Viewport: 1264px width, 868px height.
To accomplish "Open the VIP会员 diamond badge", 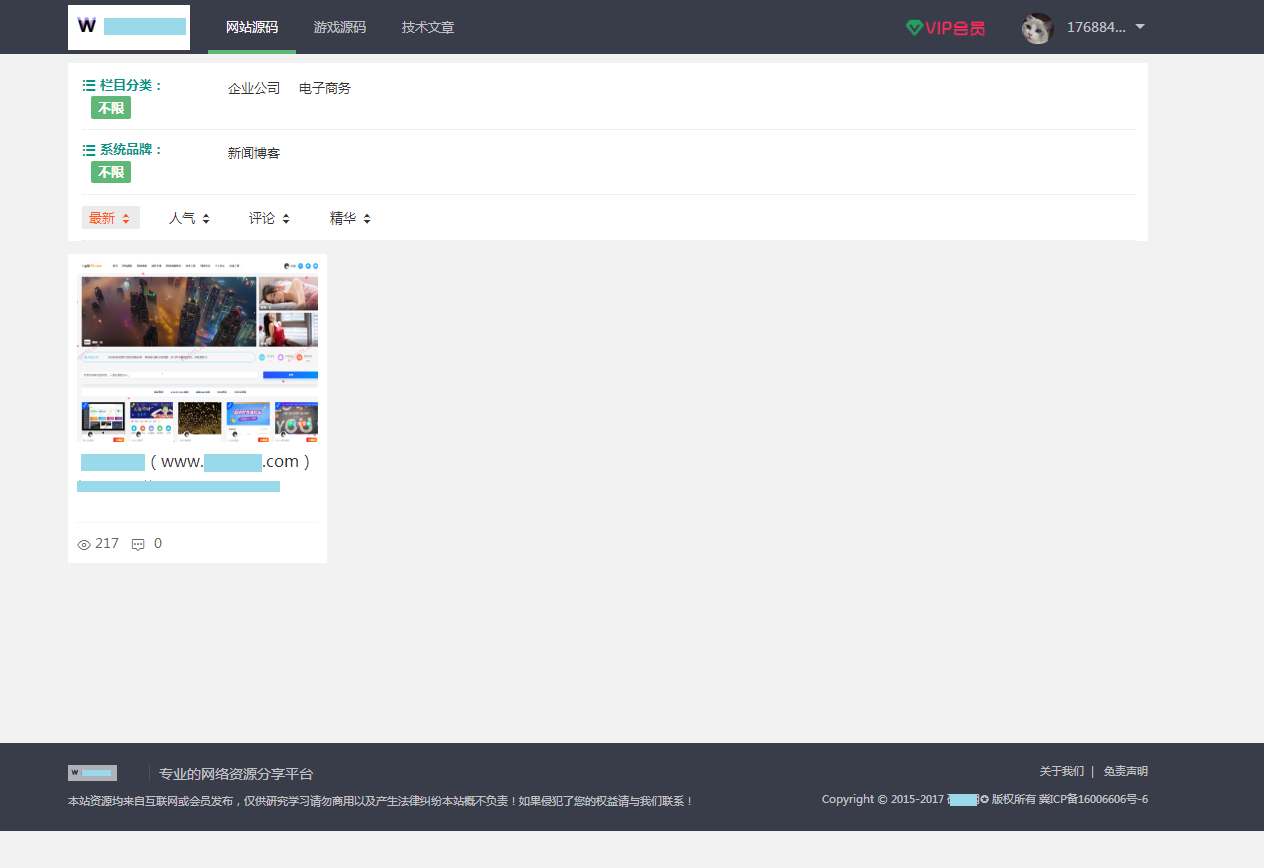I will [945, 28].
